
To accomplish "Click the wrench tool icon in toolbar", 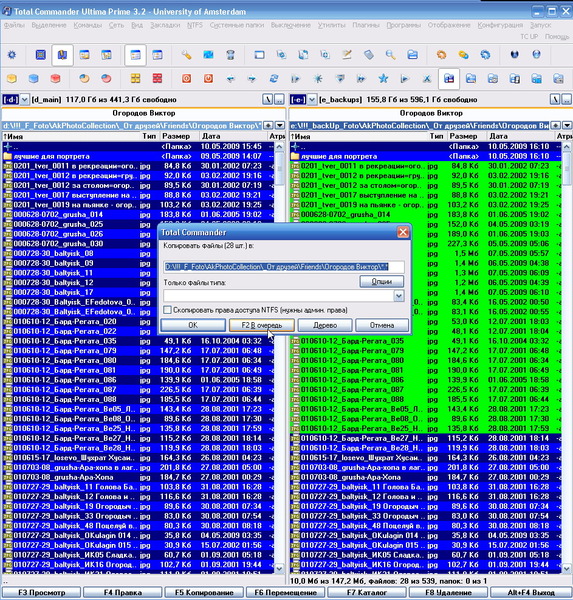I will click(186, 55).
